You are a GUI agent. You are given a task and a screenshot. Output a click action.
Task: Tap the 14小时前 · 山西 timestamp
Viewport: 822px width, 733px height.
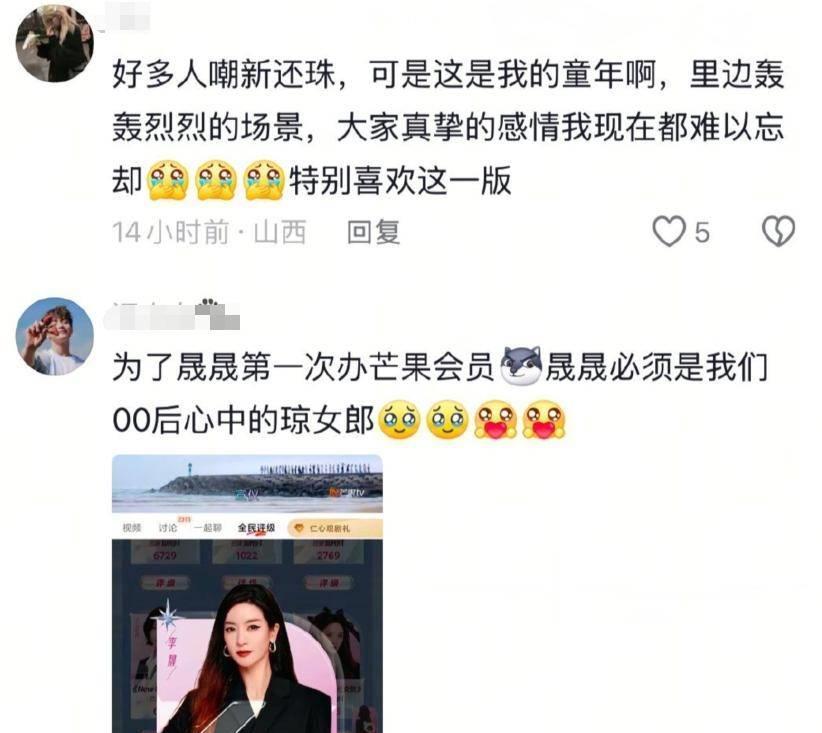209,232
